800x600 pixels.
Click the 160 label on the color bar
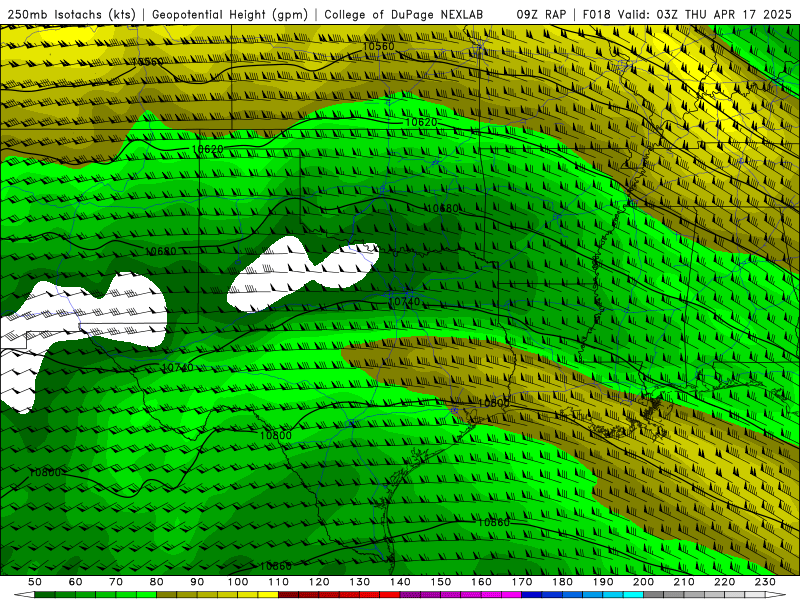481,582
